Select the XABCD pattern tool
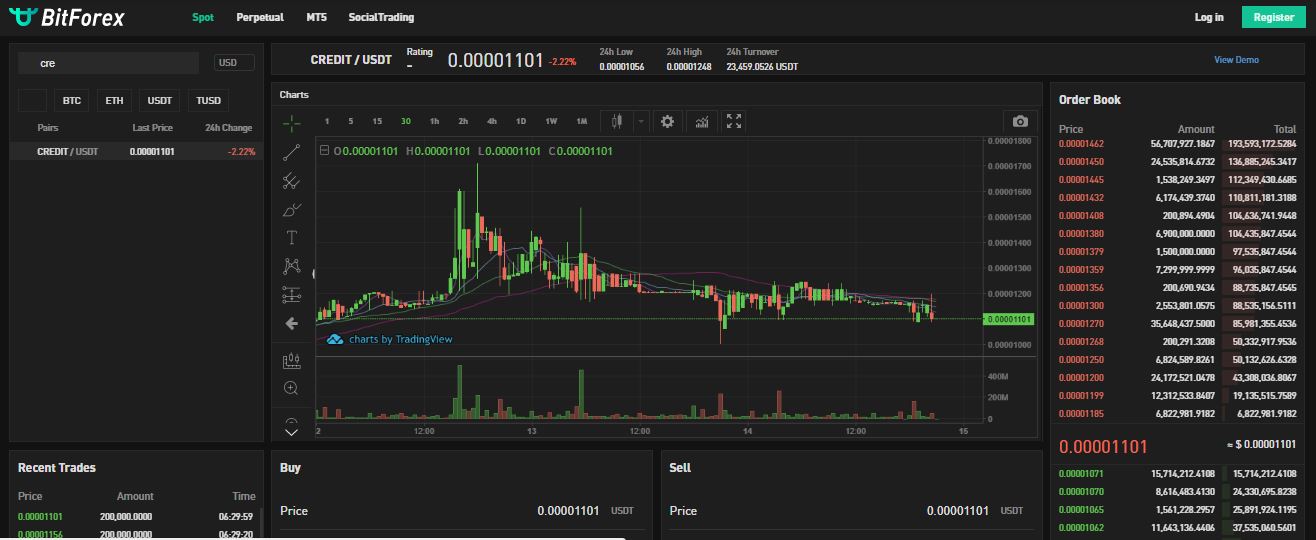1316x540 pixels. coord(291,266)
